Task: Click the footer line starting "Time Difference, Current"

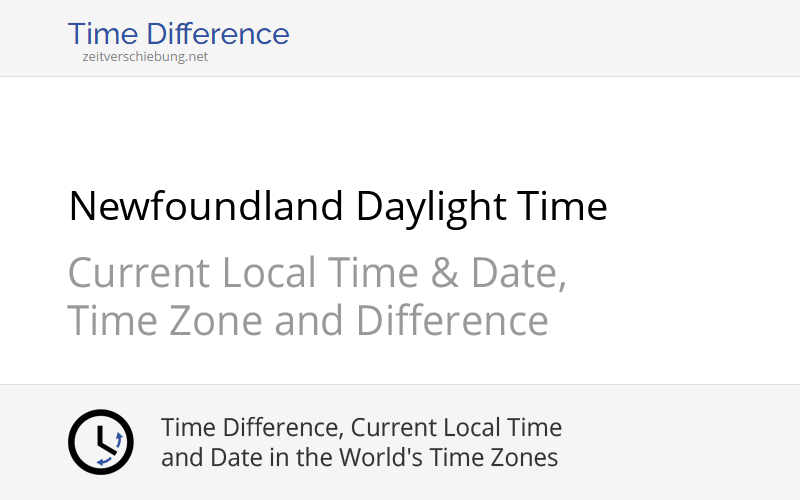Action: pyautogui.click(x=361, y=428)
